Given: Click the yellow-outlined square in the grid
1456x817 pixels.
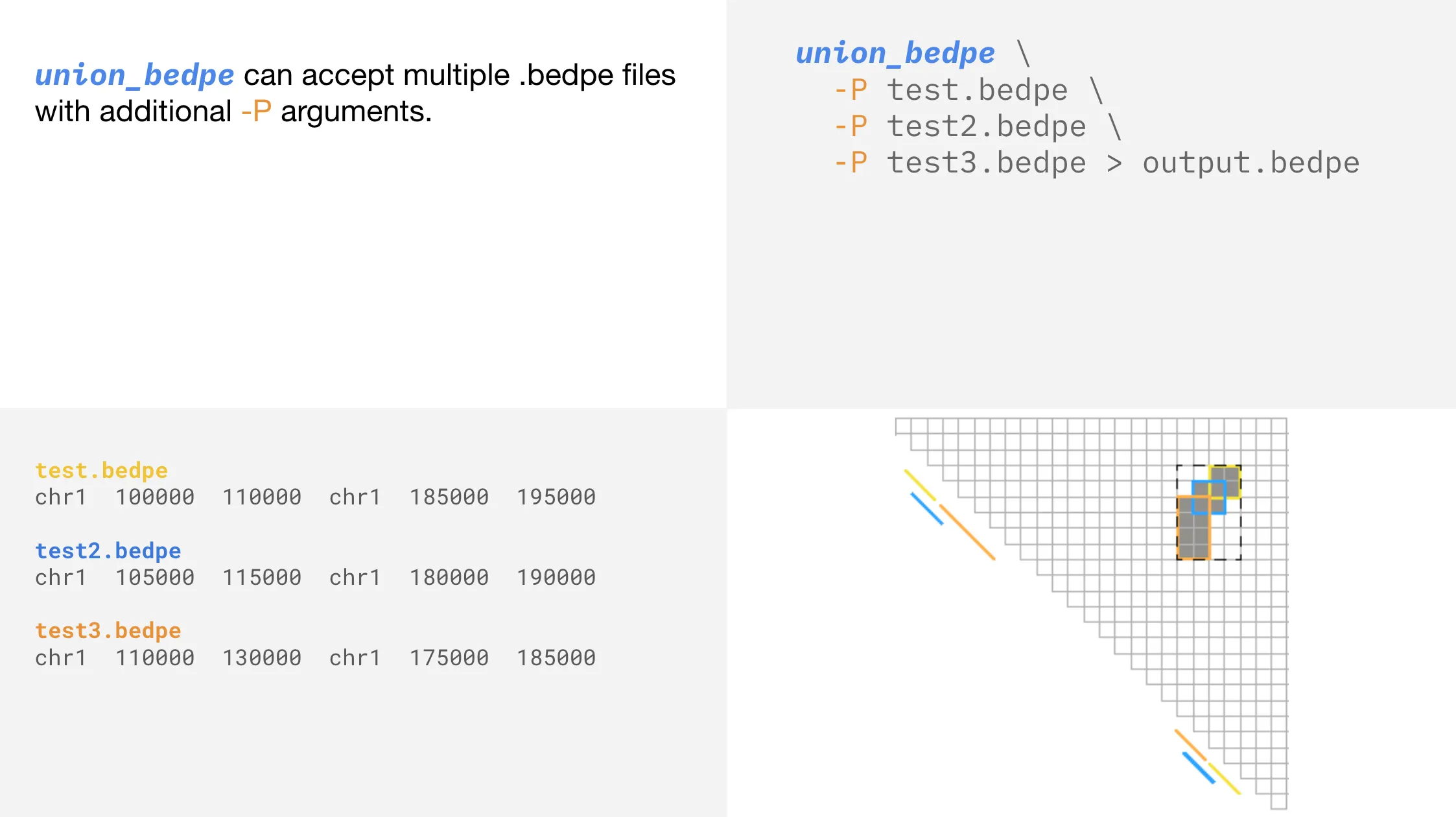Looking at the screenshot, I should click(x=1225, y=482).
